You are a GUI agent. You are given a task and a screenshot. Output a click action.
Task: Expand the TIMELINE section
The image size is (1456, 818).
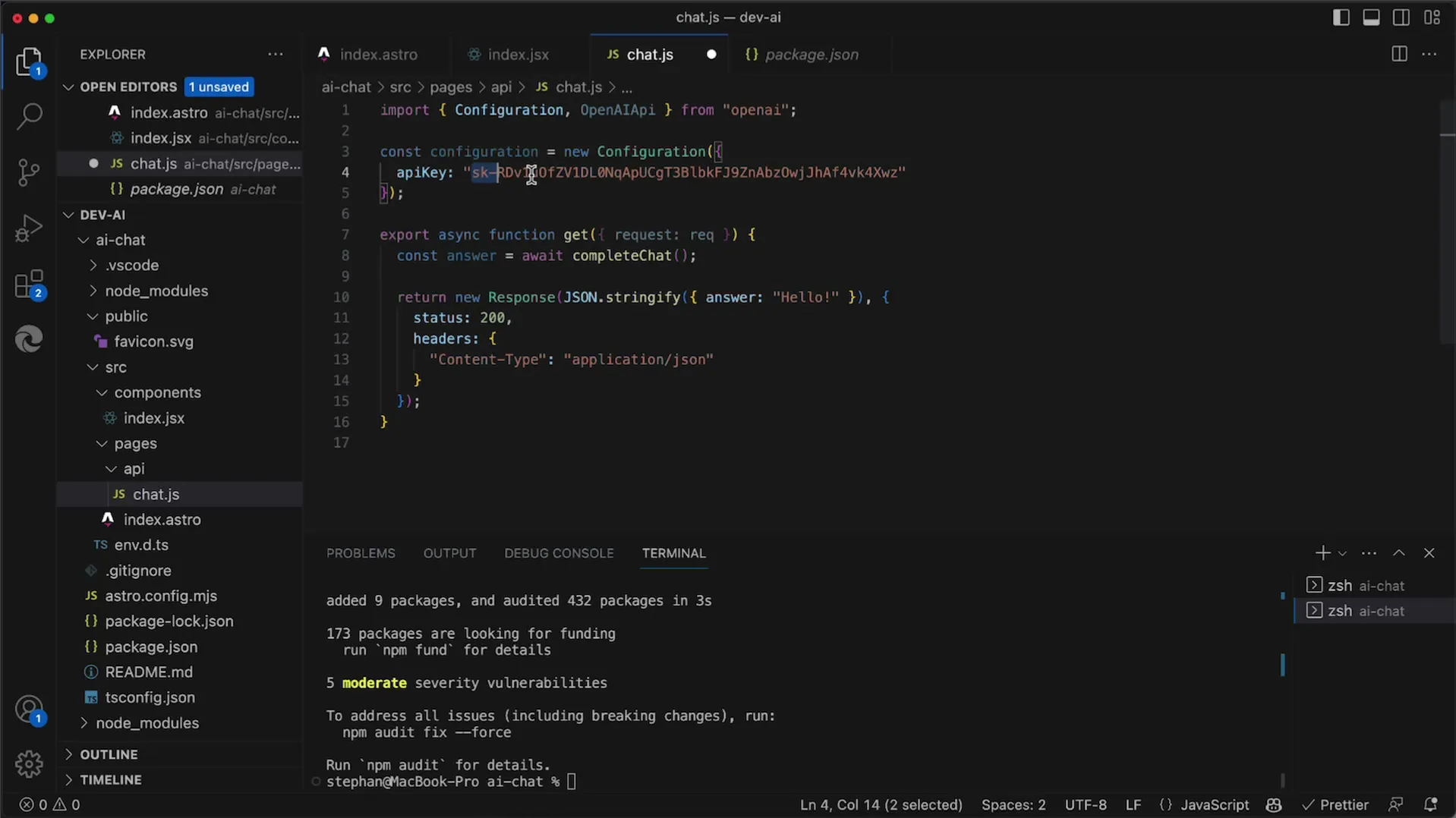pyautogui.click(x=179, y=780)
